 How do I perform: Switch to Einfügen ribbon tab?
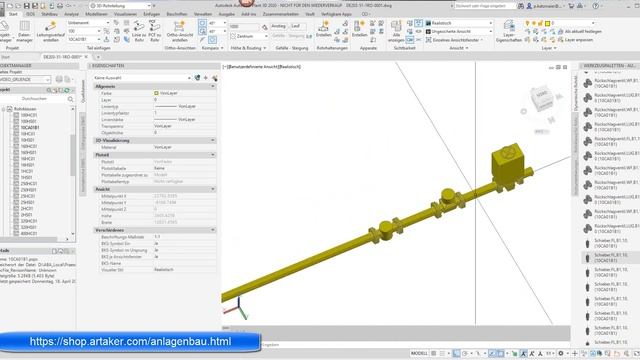coord(151,14)
